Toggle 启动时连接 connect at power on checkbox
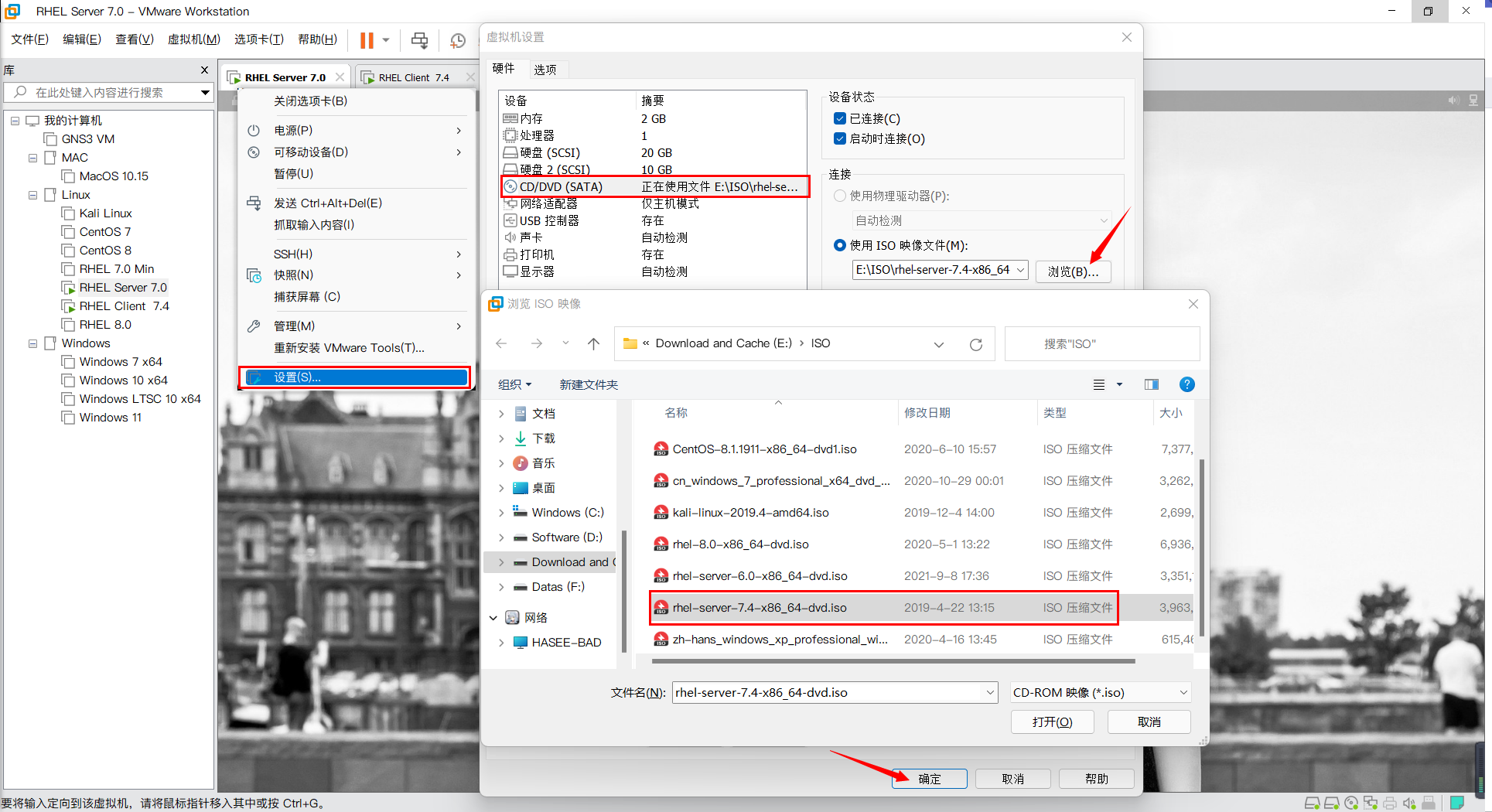1492x812 pixels. 840,138
